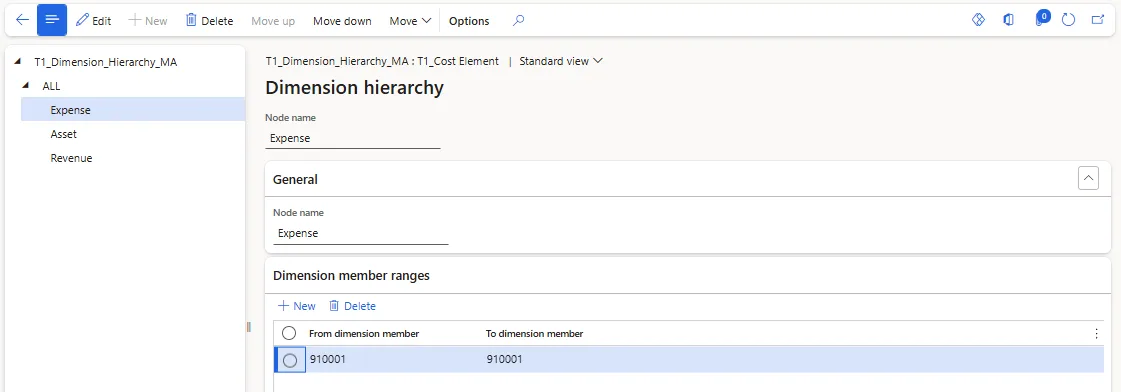1121x392 pixels.
Task: Delete the selected hierarchy node
Action: pos(209,21)
